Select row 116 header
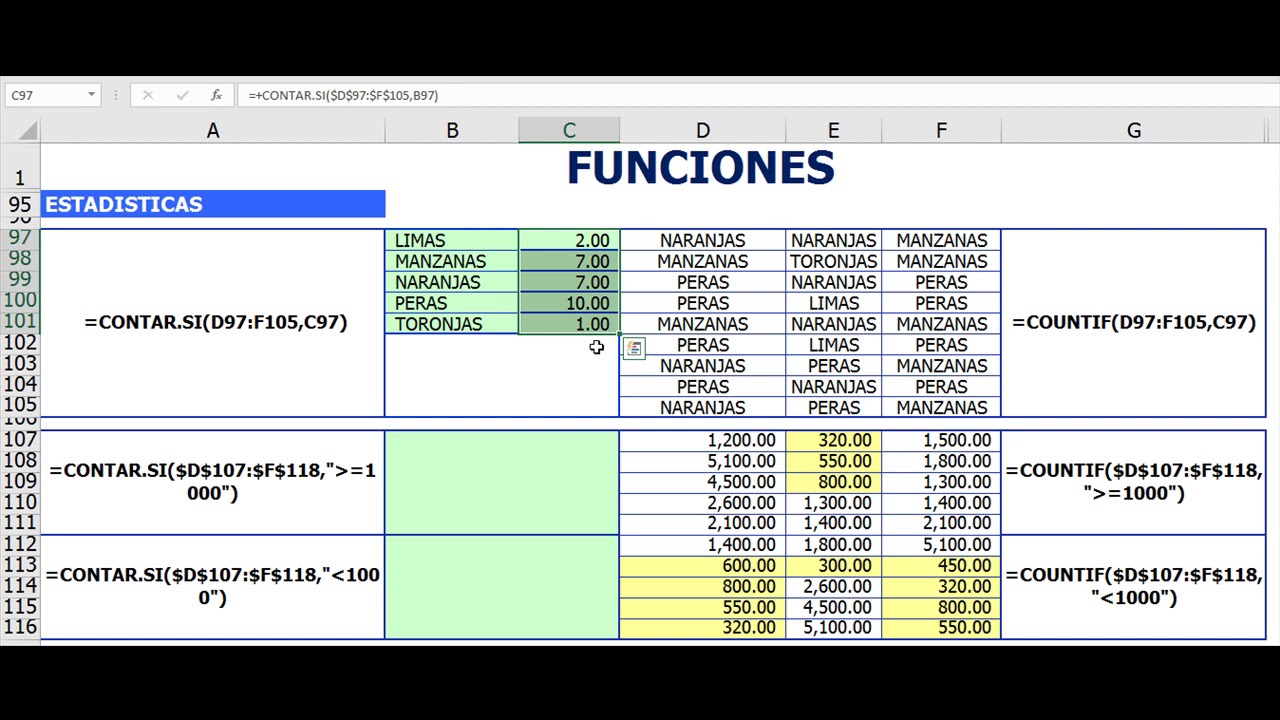1280x720 pixels. point(20,627)
